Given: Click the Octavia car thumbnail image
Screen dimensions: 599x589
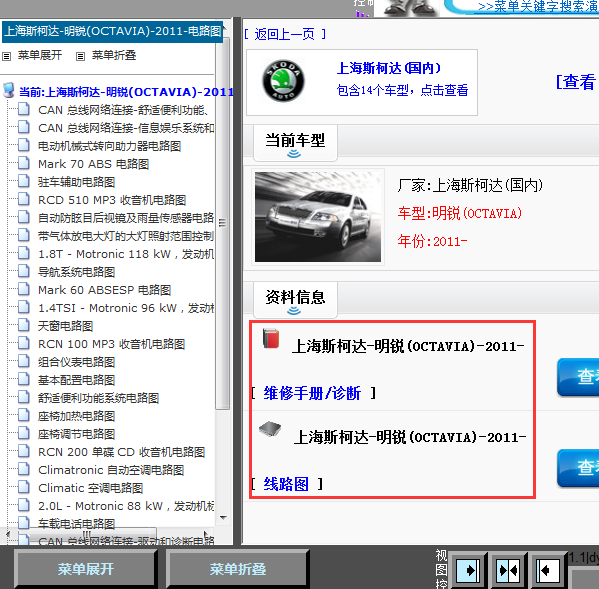Looking at the screenshot, I should coord(318,217).
